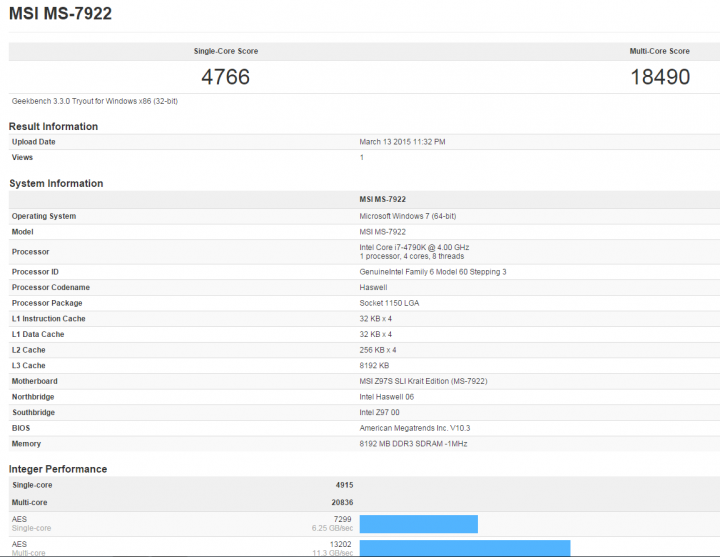Select the Single-Core Score value 4766
The width and height of the screenshot is (720, 557).
[225, 77]
